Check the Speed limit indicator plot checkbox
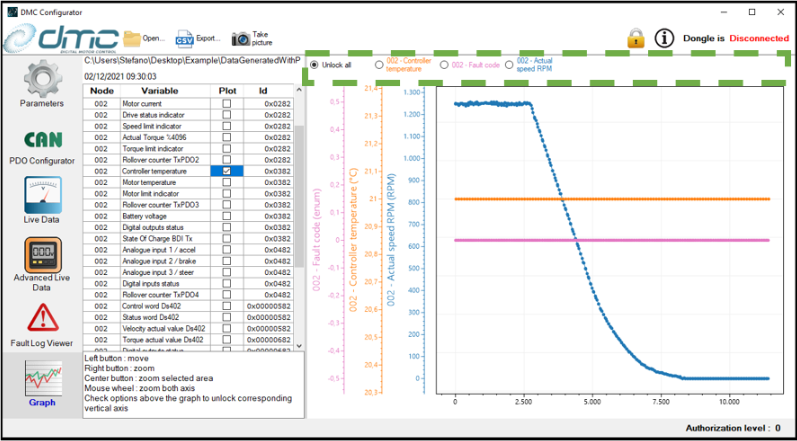797x441 pixels. tap(227, 126)
